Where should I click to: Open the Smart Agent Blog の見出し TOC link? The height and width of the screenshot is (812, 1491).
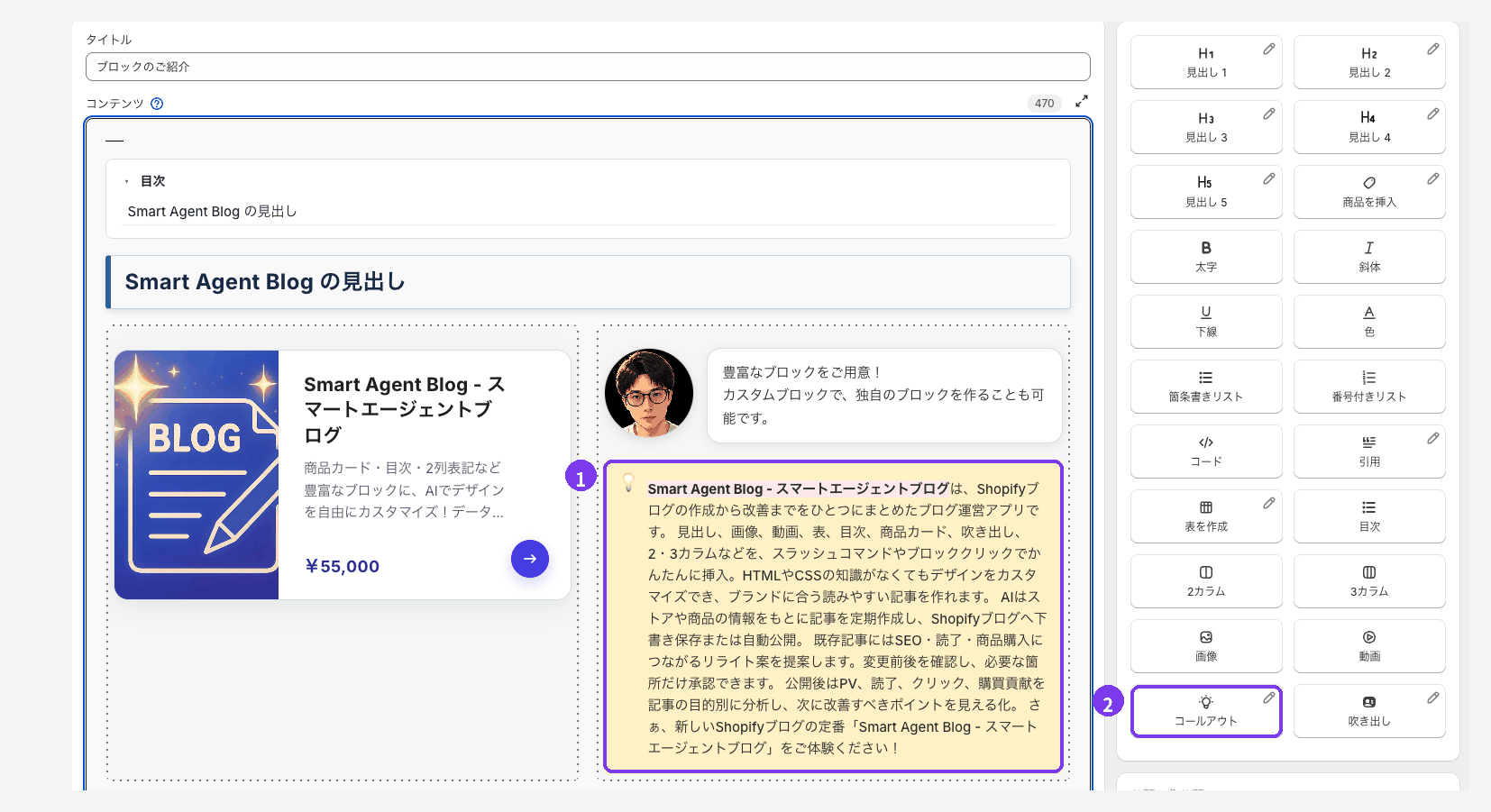[212, 212]
